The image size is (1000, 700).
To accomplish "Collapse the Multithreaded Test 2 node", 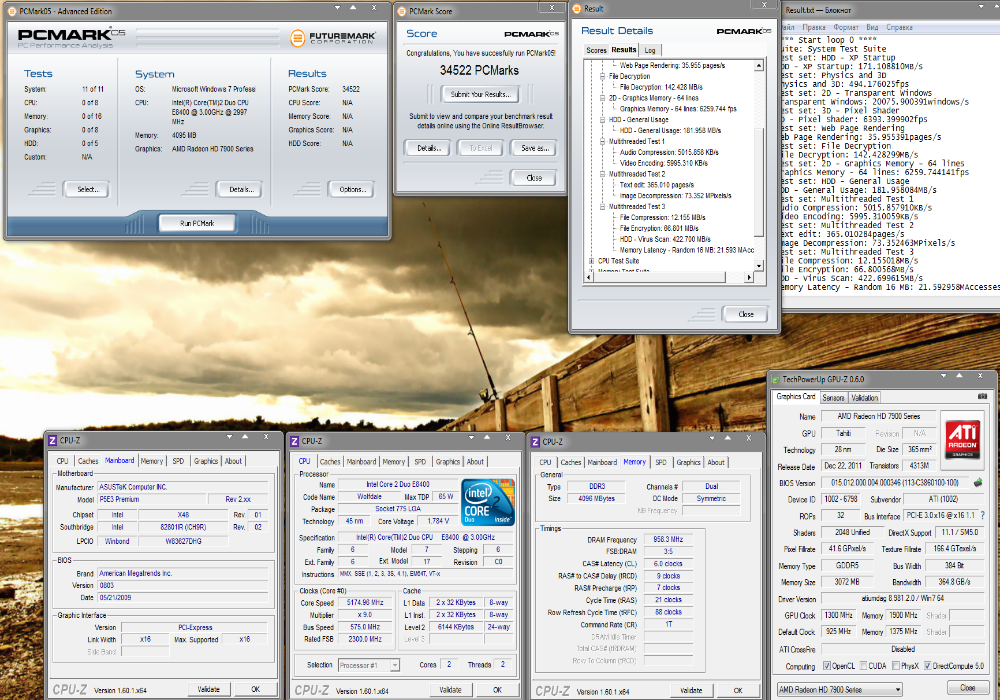I will click(602, 174).
